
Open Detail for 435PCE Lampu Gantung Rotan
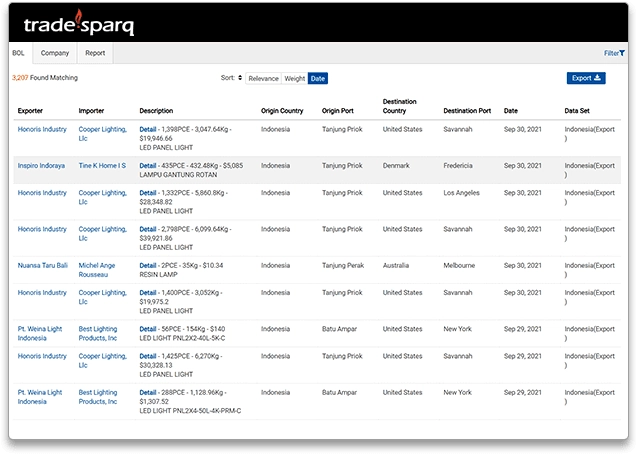(148, 166)
